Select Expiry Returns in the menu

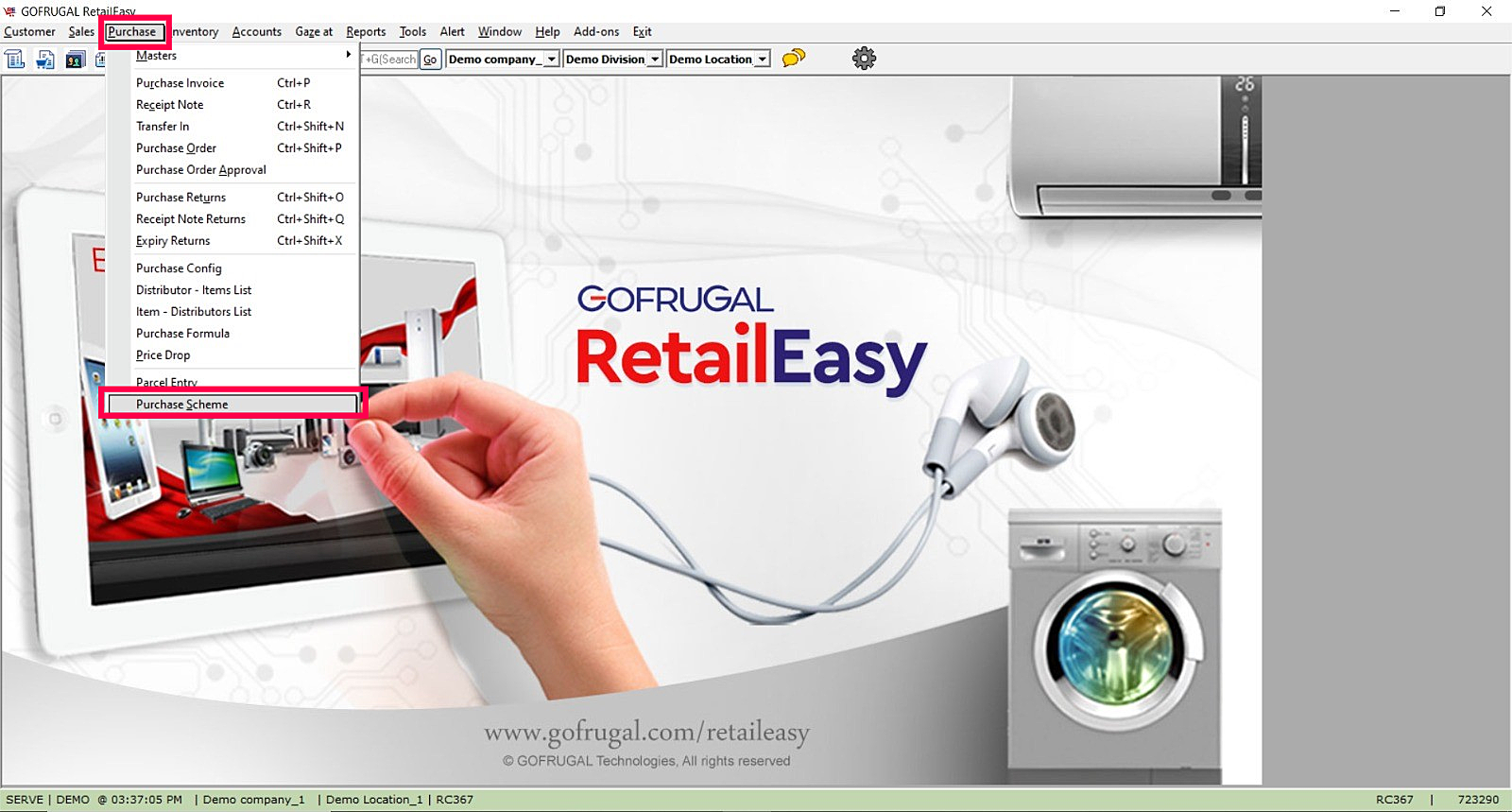click(233, 241)
